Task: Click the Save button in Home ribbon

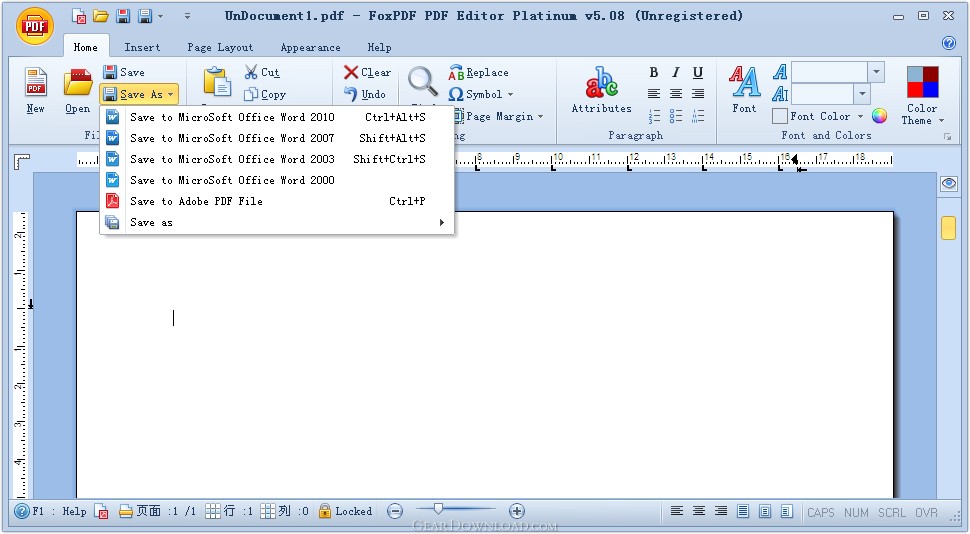Action: coord(124,72)
